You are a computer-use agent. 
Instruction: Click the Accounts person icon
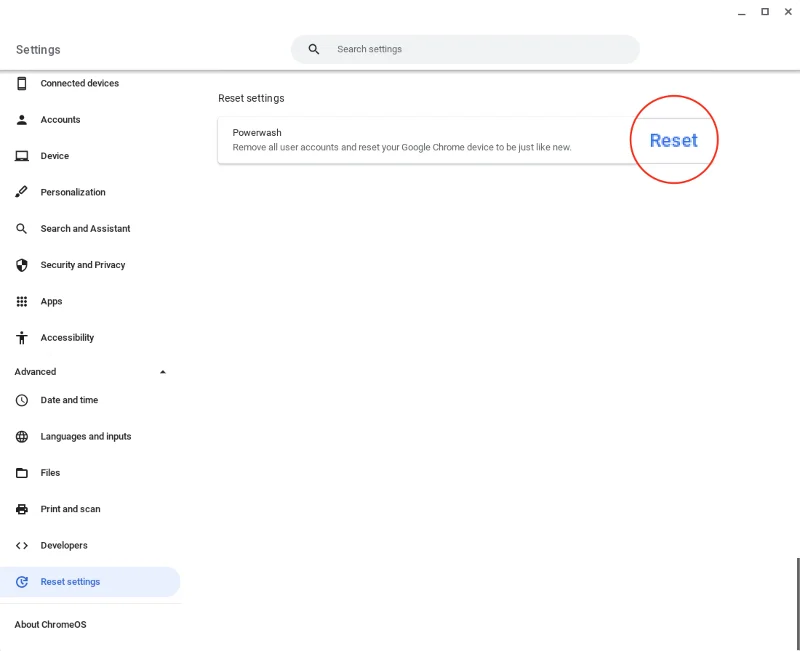pyautogui.click(x=21, y=119)
